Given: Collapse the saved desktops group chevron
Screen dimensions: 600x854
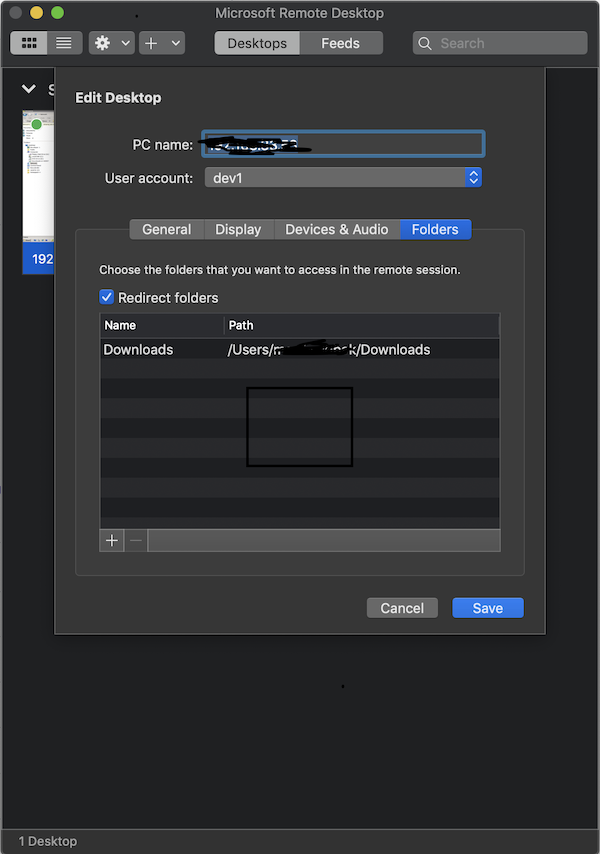Looking at the screenshot, I should [x=28, y=88].
